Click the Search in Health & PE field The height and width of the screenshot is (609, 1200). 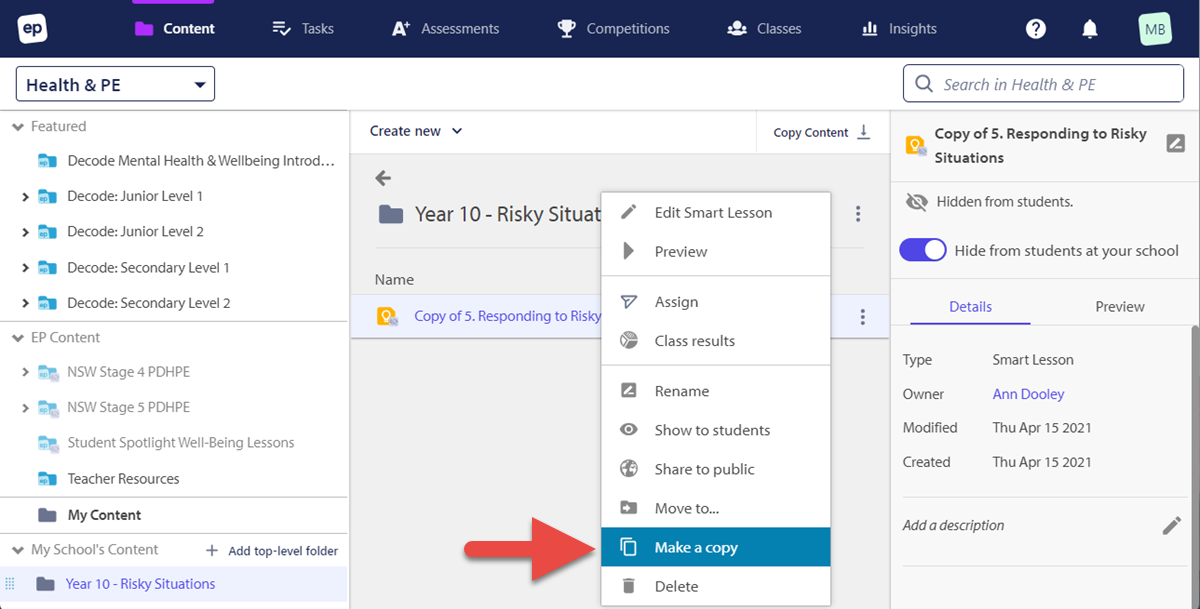(x=1043, y=84)
